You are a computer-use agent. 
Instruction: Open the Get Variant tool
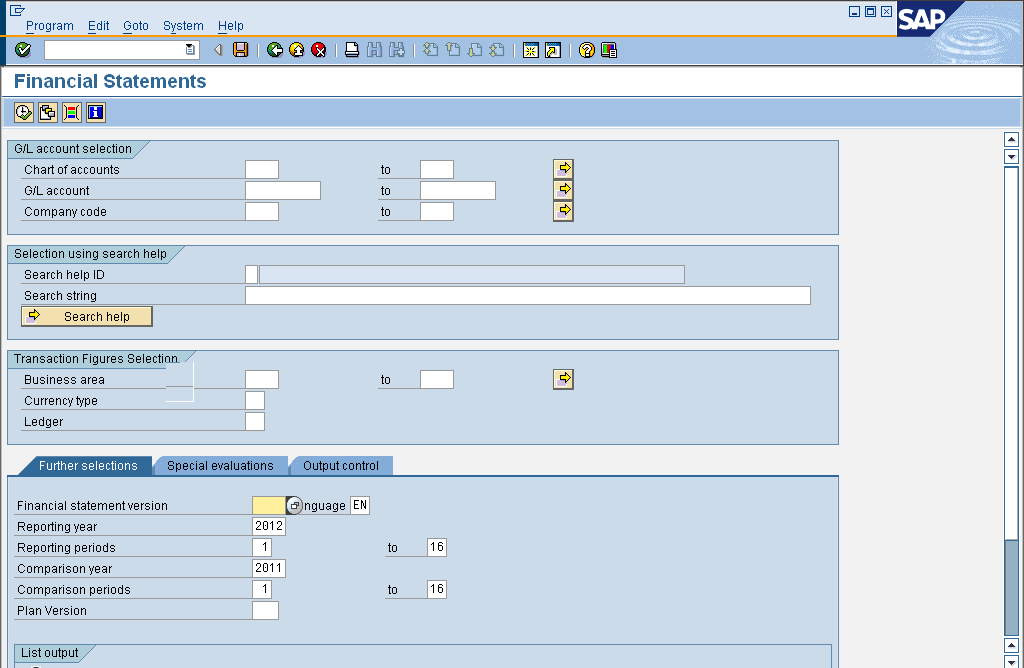pyautogui.click(x=47, y=112)
